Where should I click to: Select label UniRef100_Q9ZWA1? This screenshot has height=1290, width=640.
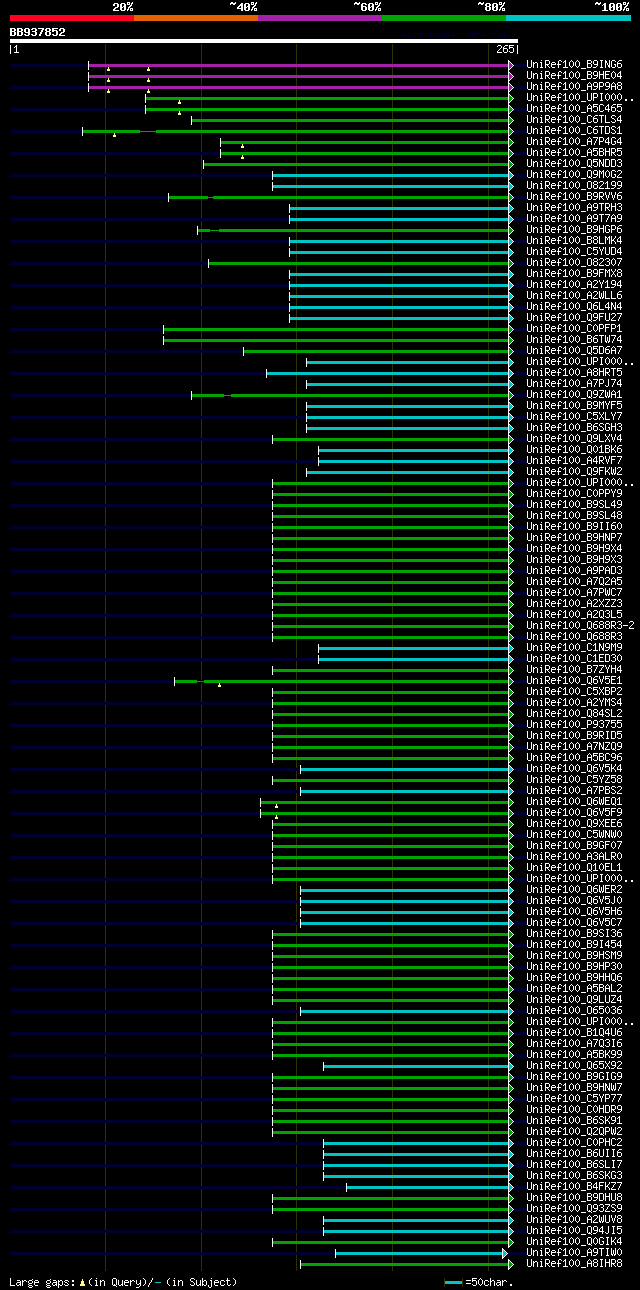click(x=574, y=395)
